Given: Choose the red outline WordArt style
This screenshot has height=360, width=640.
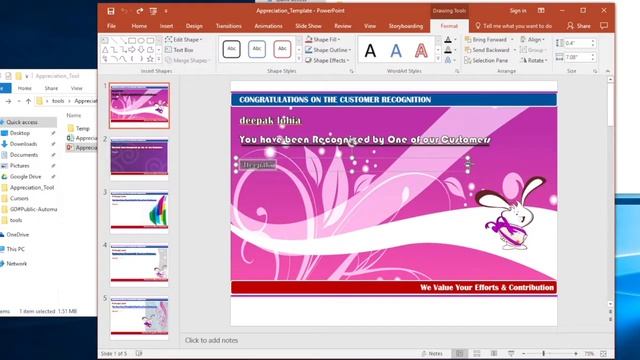Looking at the screenshot, I should tap(421, 51).
